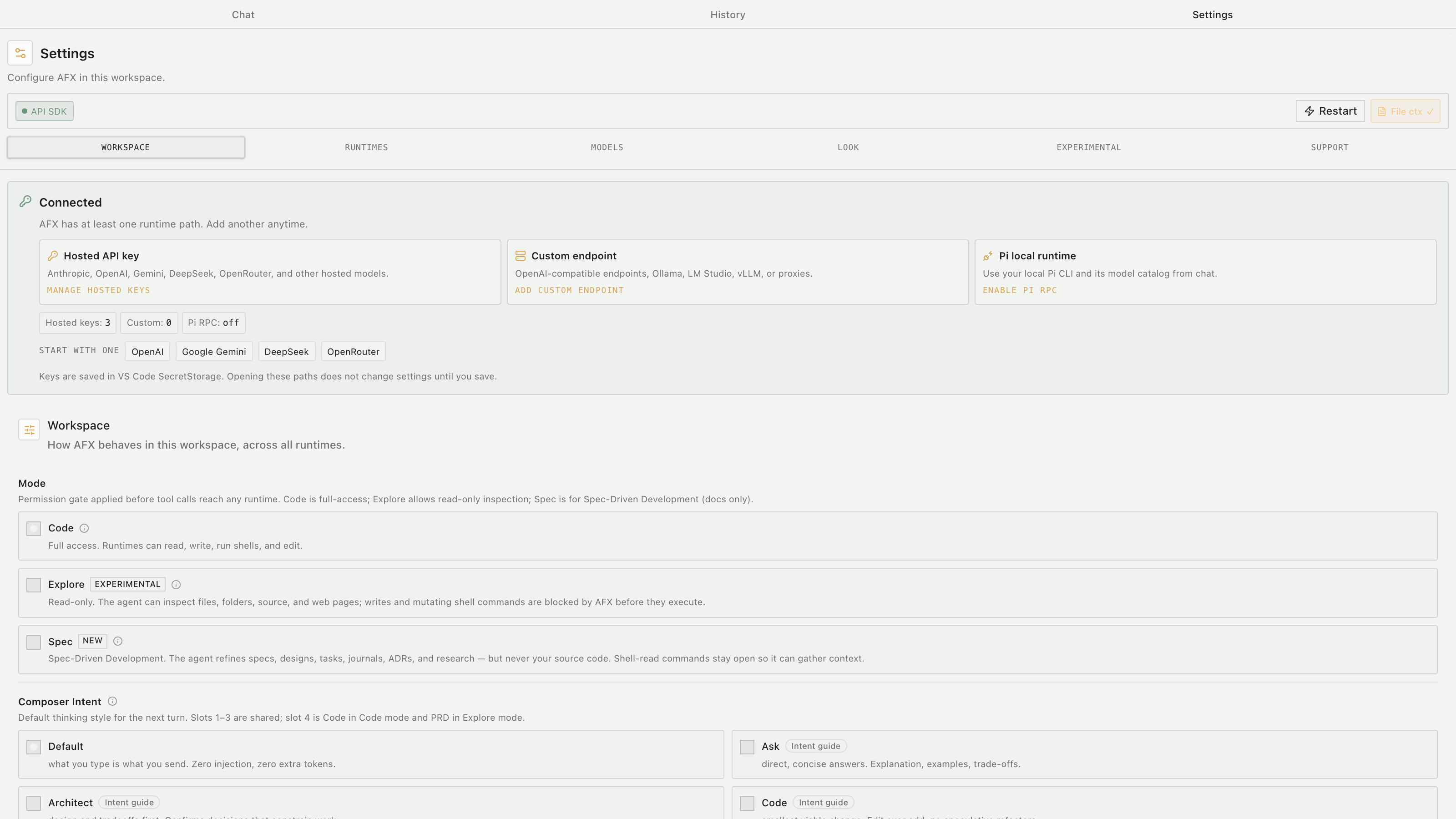Image resolution: width=1456 pixels, height=819 pixels.
Task: Click the Workspace section sliders icon
Action: pos(30,430)
